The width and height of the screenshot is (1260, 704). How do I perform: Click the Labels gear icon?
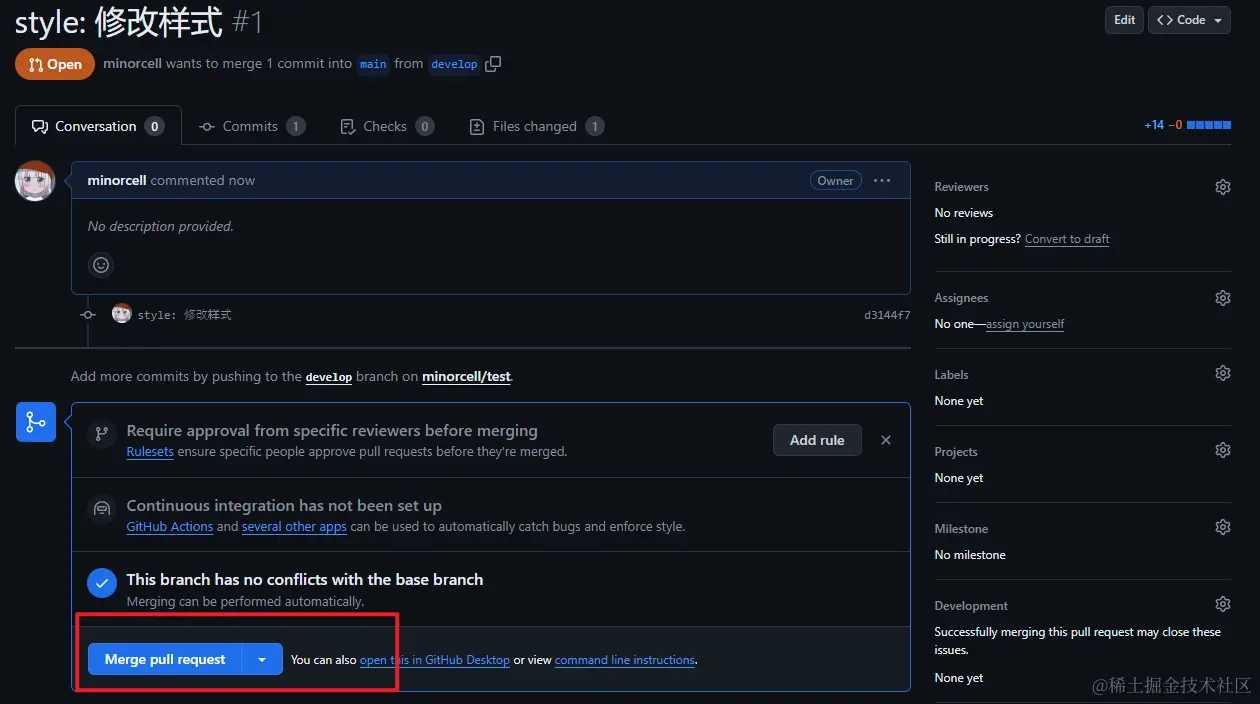[x=1222, y=373]
